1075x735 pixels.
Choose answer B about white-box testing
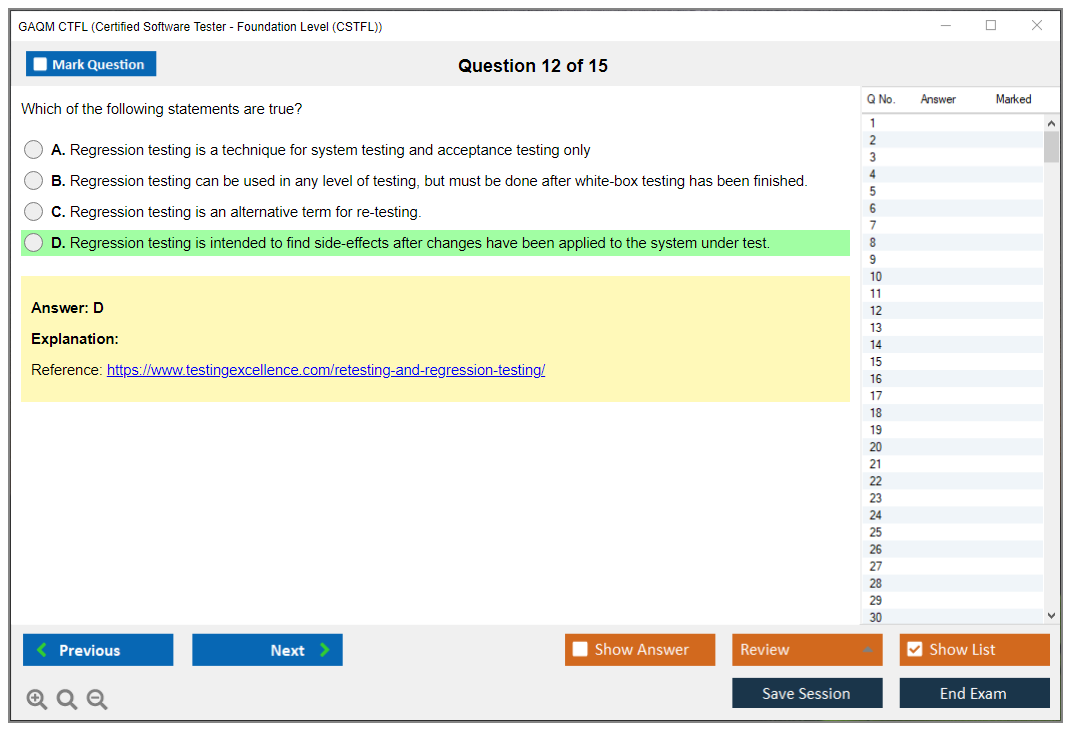tap(34, 181)
